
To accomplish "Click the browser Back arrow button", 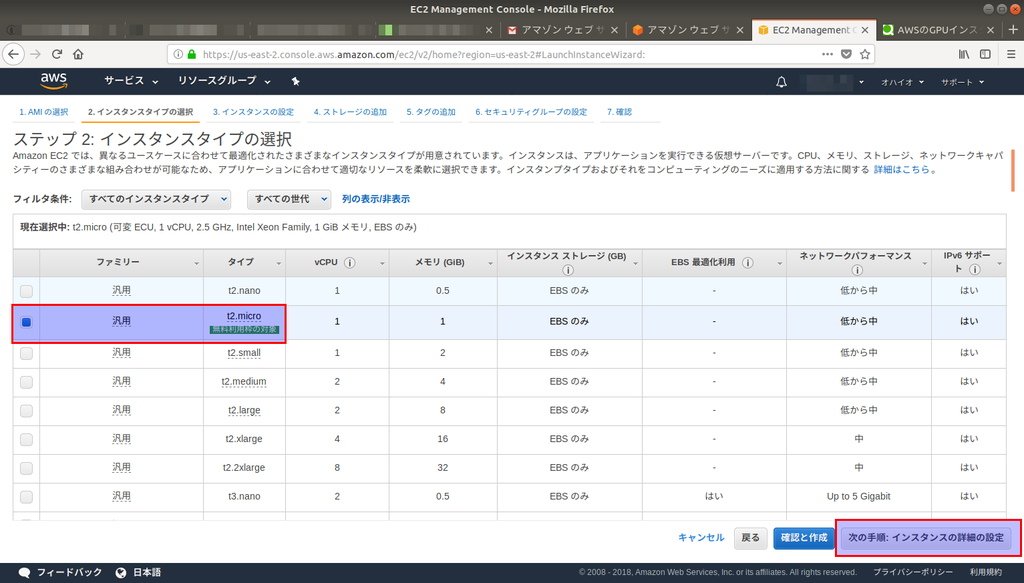I will (14, 54).
